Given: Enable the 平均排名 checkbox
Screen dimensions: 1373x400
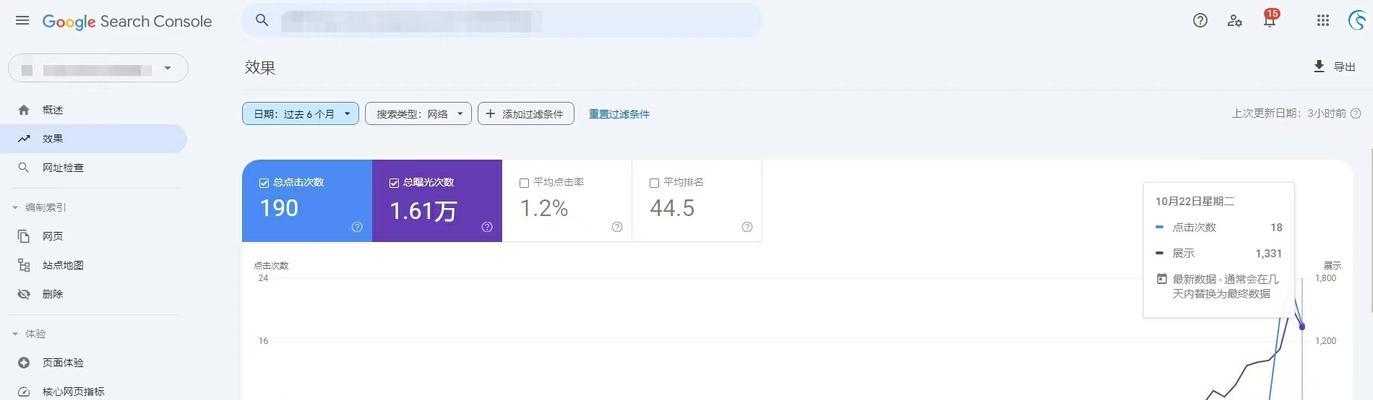Looking at the screenshot, I should coord(654,183).
